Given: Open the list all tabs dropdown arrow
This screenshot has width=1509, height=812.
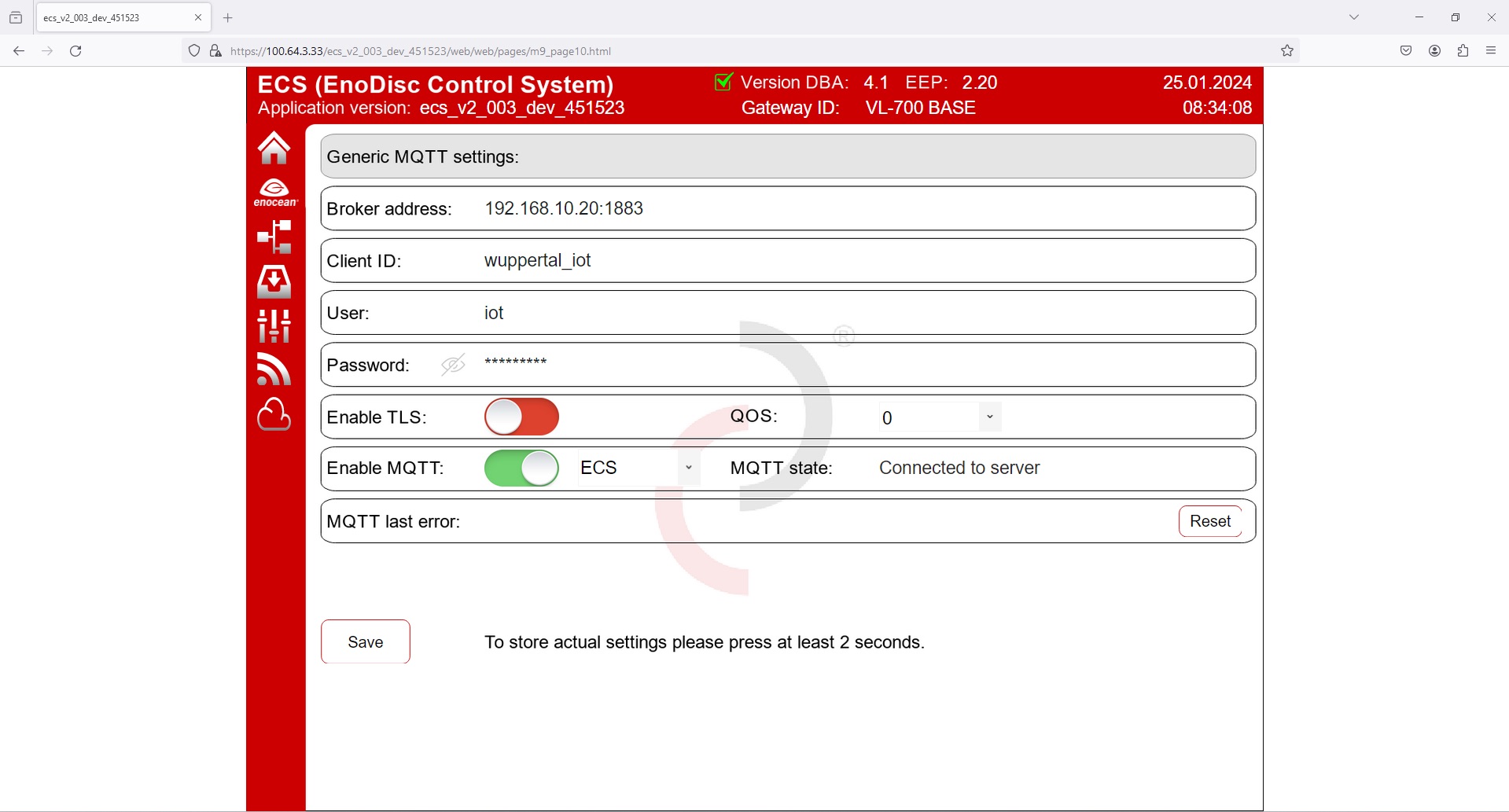Looking at the screenshot, I should click(1354, 17).
